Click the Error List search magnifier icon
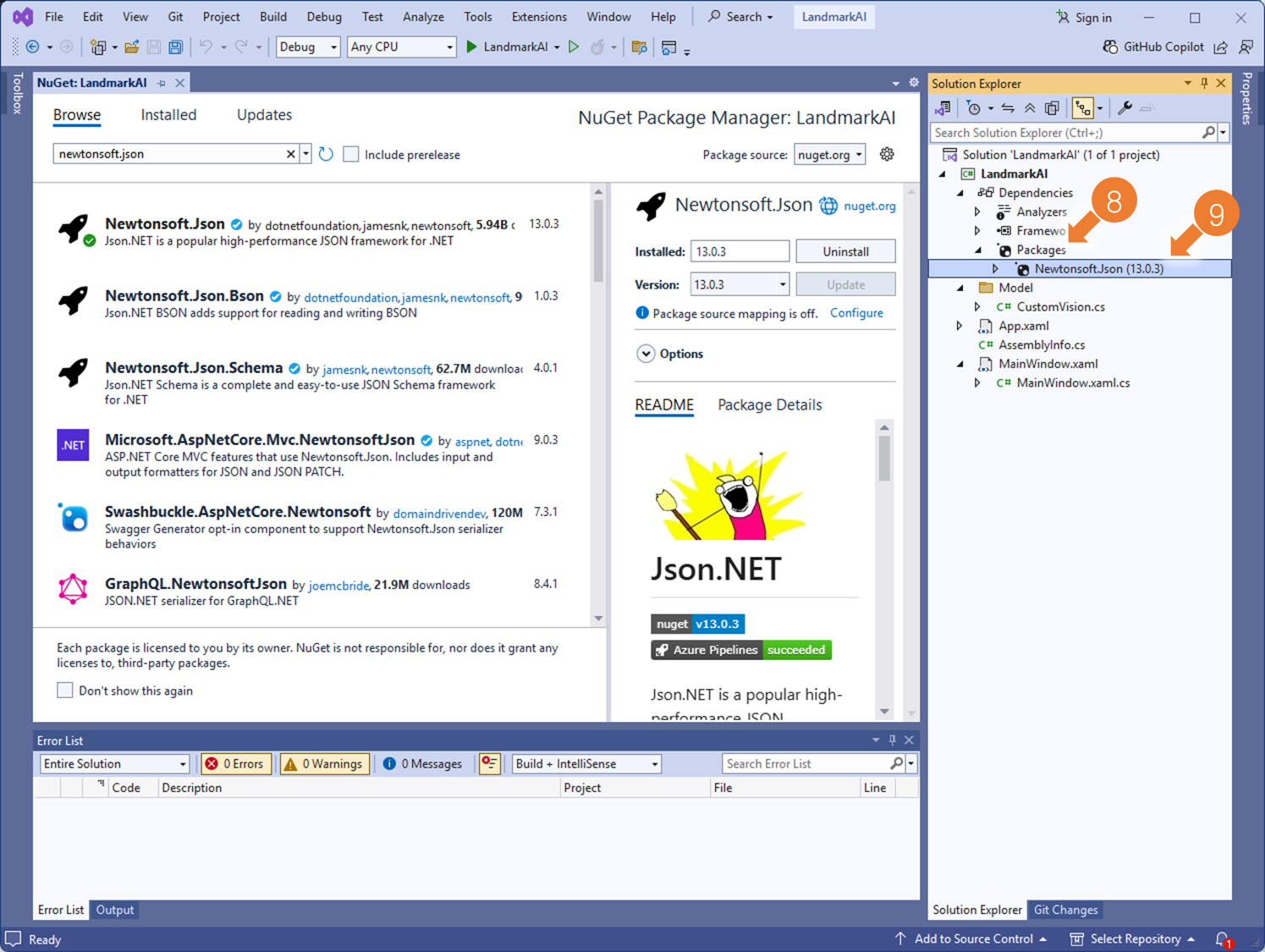The image size is (1265, 952). (x=896, y=763)
